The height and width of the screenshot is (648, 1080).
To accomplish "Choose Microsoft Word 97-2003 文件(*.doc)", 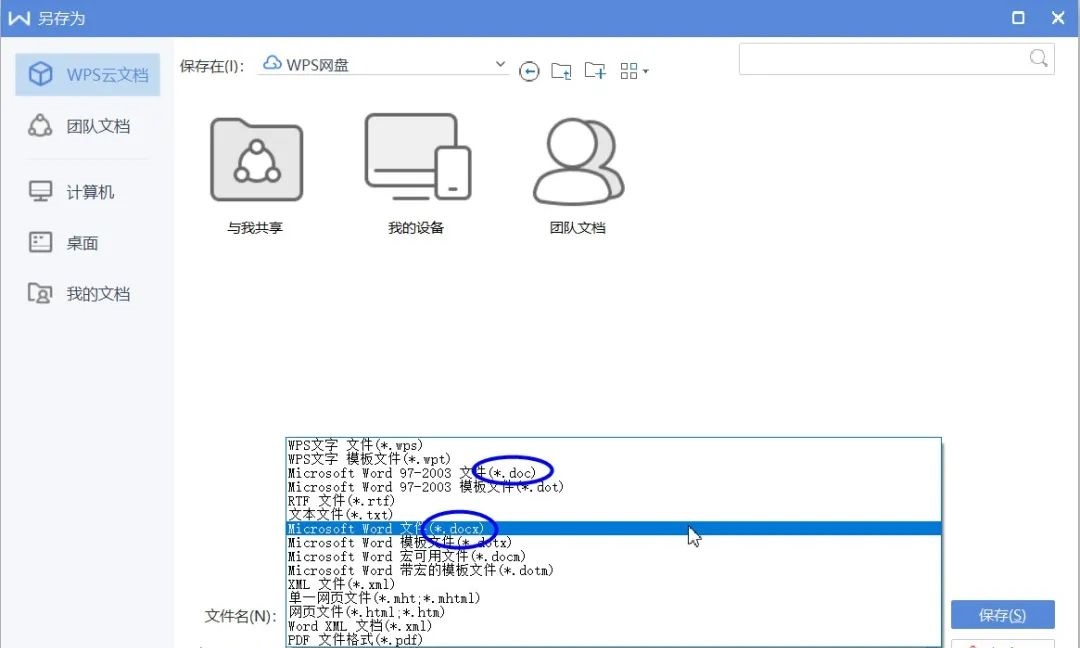I will click(613, 473).
